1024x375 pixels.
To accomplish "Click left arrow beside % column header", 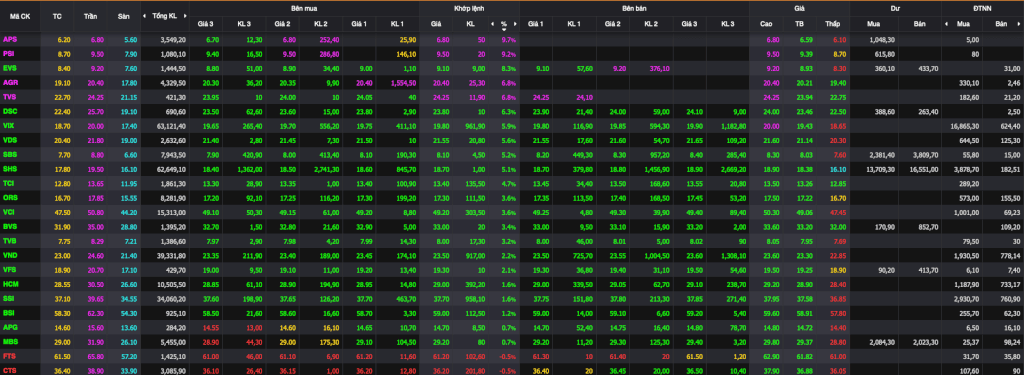I will pyautogui.click(x=492, y=24).
